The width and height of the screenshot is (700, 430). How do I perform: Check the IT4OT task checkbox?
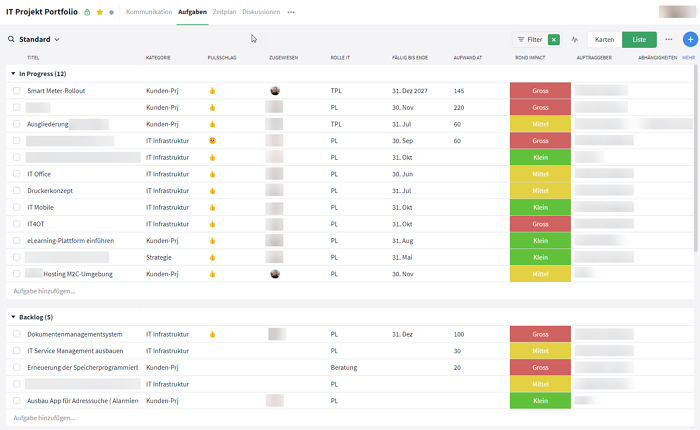click(17, 224)
